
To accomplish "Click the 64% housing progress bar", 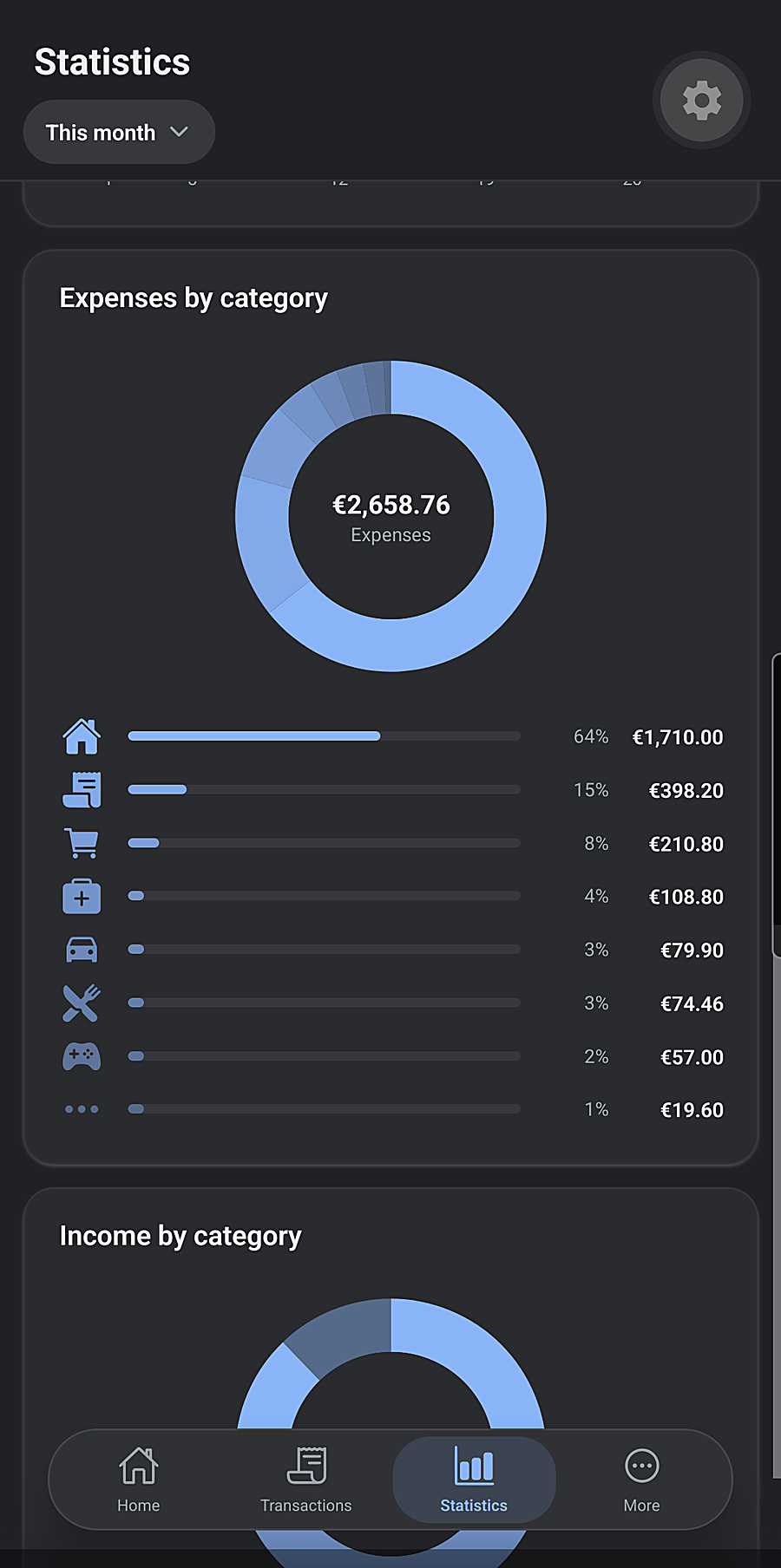I will pos(324,736).
